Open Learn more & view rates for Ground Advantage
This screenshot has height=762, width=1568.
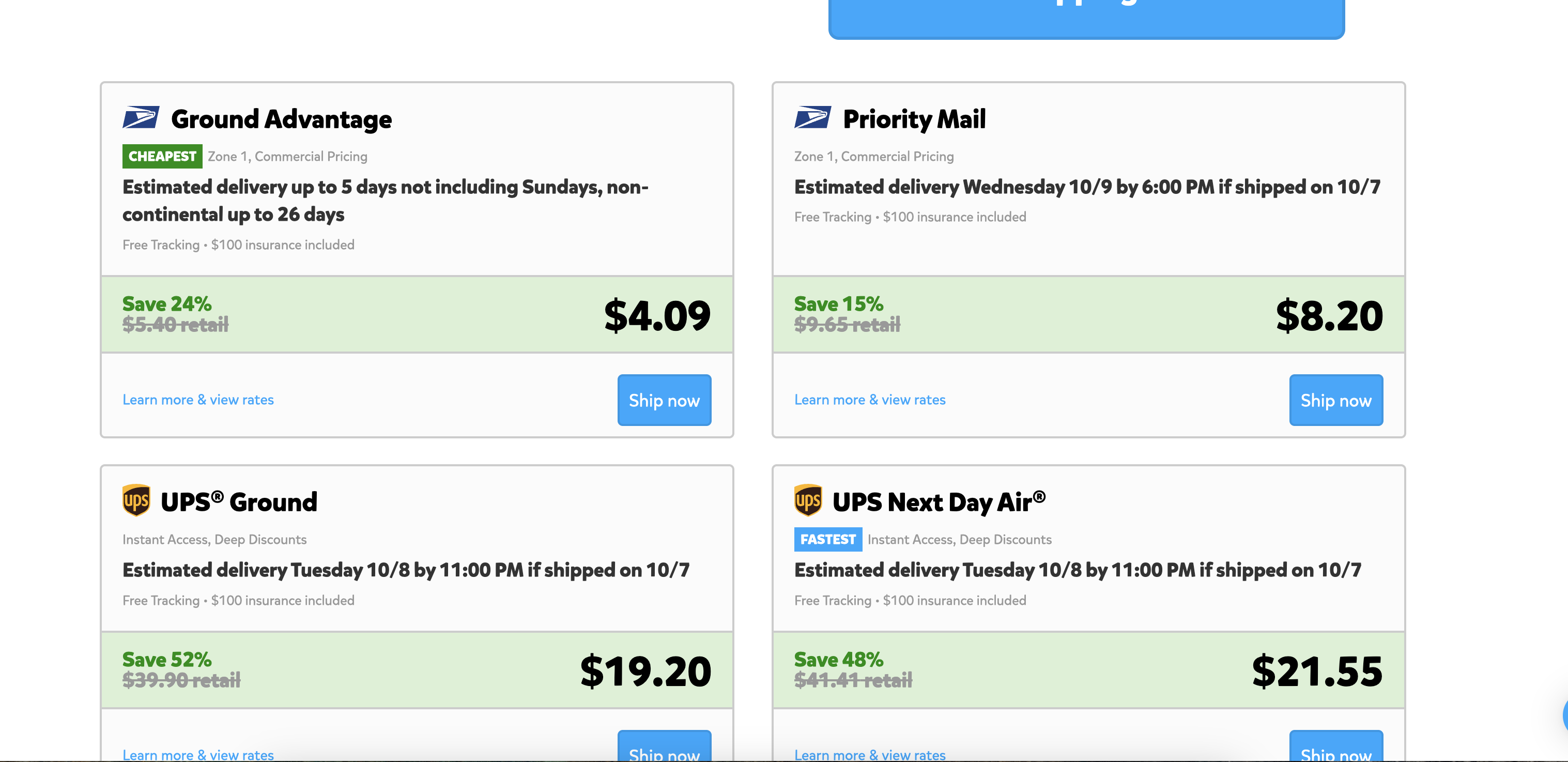click(x=198, y=400)
